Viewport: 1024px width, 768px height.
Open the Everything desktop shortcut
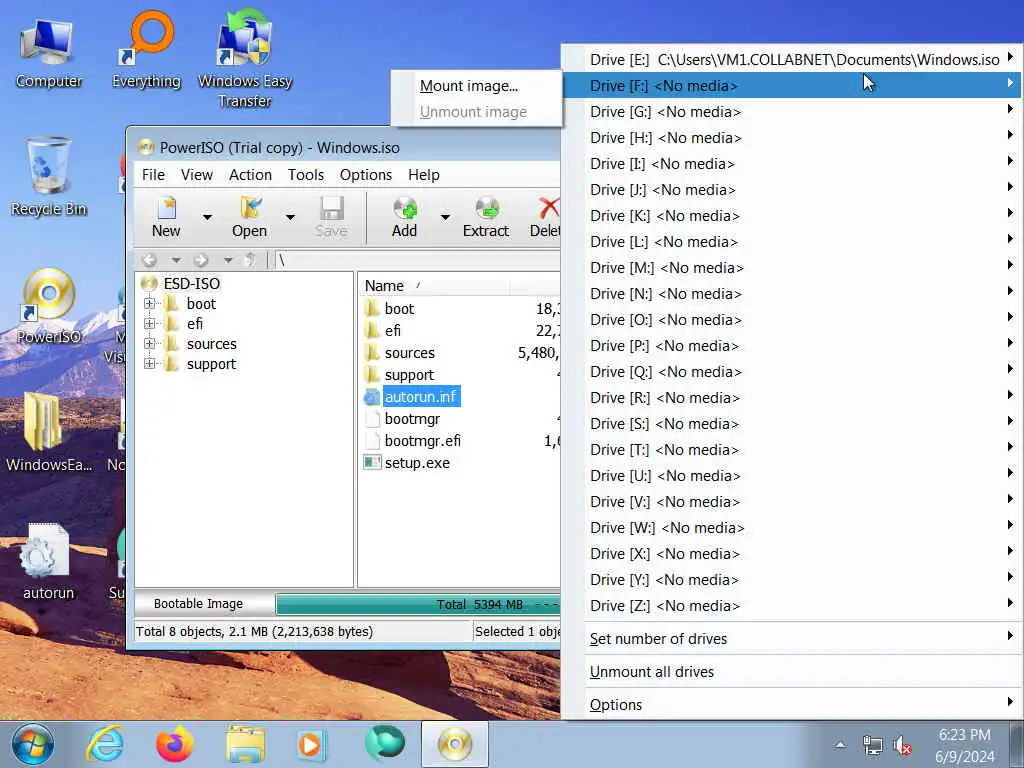[146, 51]
